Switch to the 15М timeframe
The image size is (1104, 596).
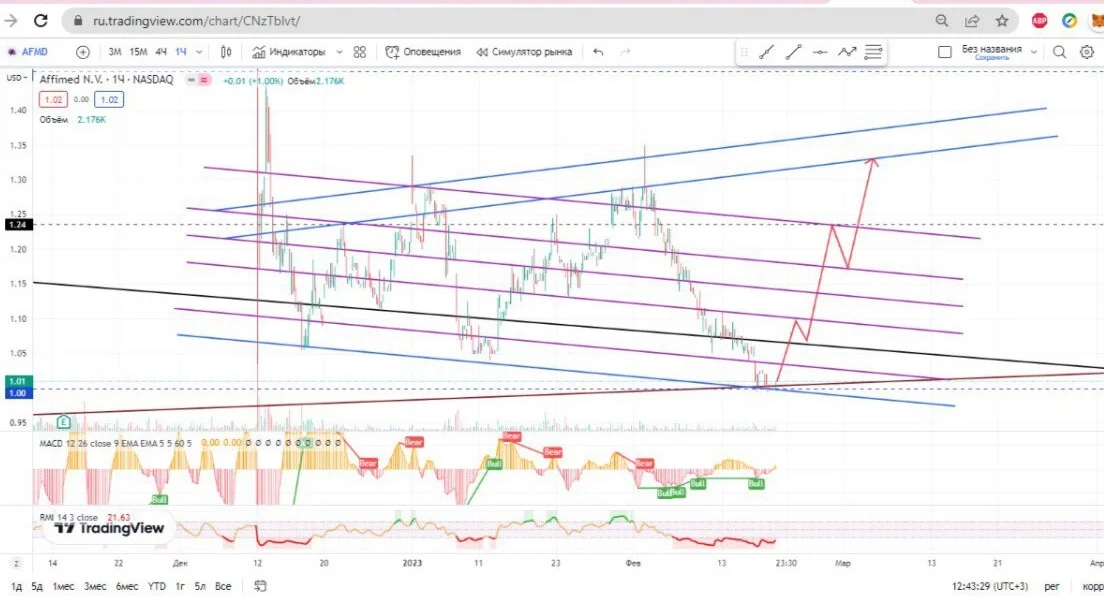pyautogui.click(x=139, y=51)
